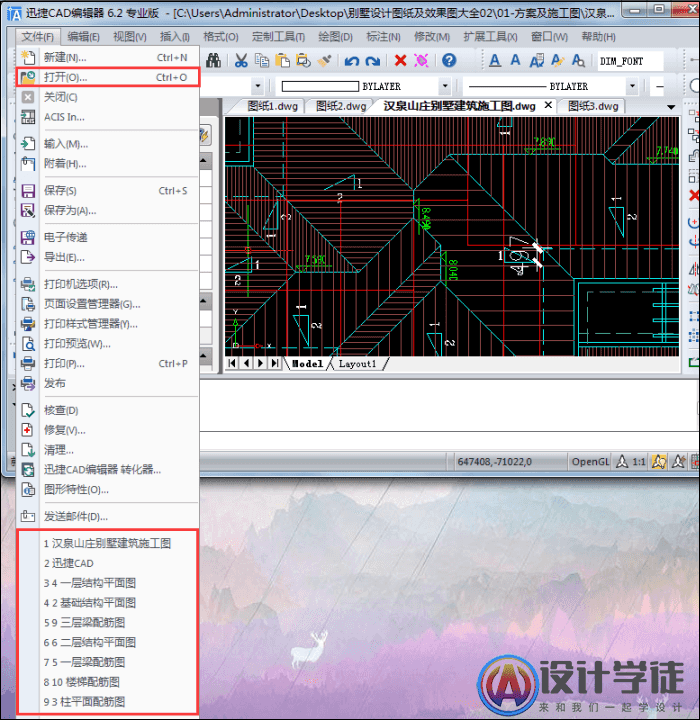Open the 标注(N) menu
The width and height of the screenshot is (700, 720).
(x=384, y=37)
